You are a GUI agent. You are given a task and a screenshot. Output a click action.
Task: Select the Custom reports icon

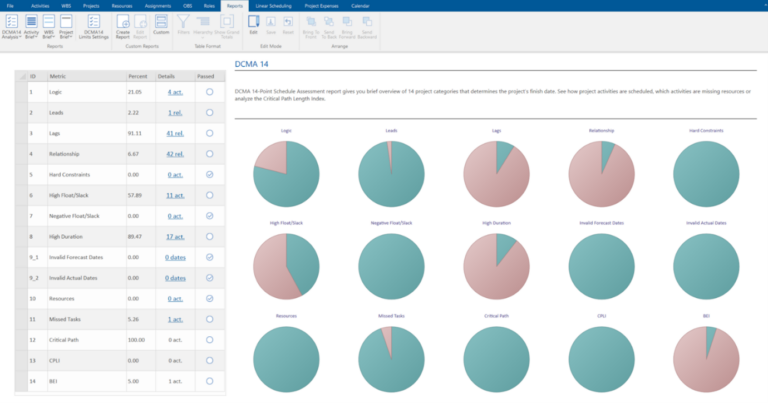162,25
